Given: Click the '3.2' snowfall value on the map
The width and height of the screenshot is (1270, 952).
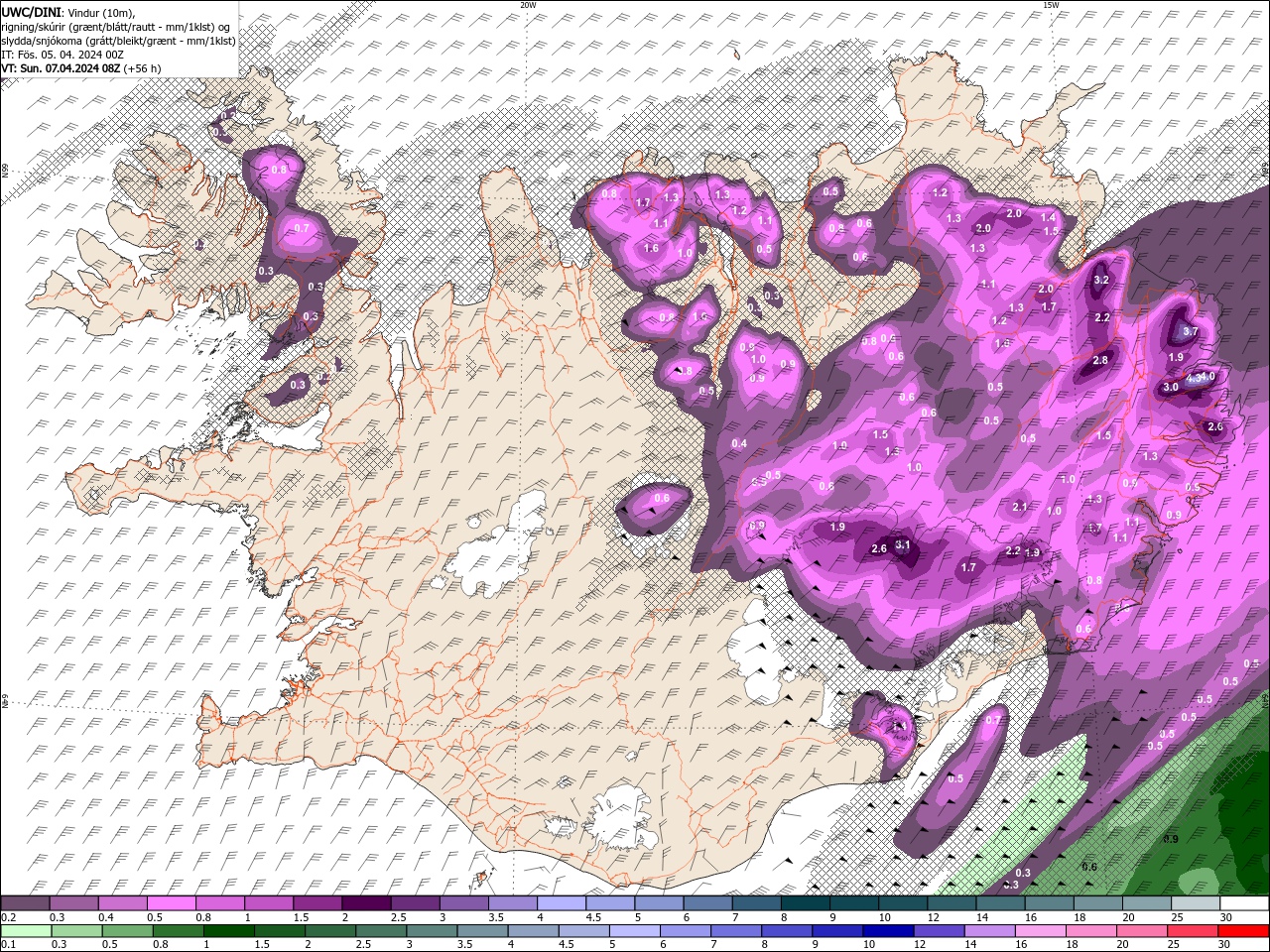Looking at the screenshot, I should pos(1101,281).
